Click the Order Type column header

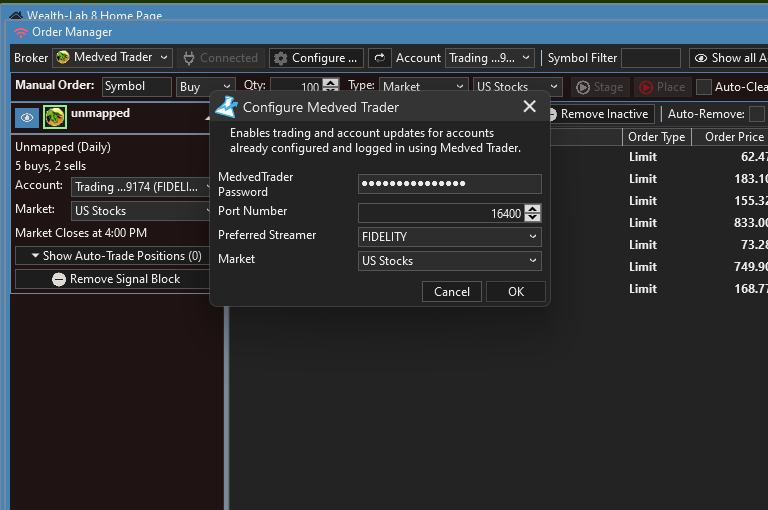tap(656, 137)
